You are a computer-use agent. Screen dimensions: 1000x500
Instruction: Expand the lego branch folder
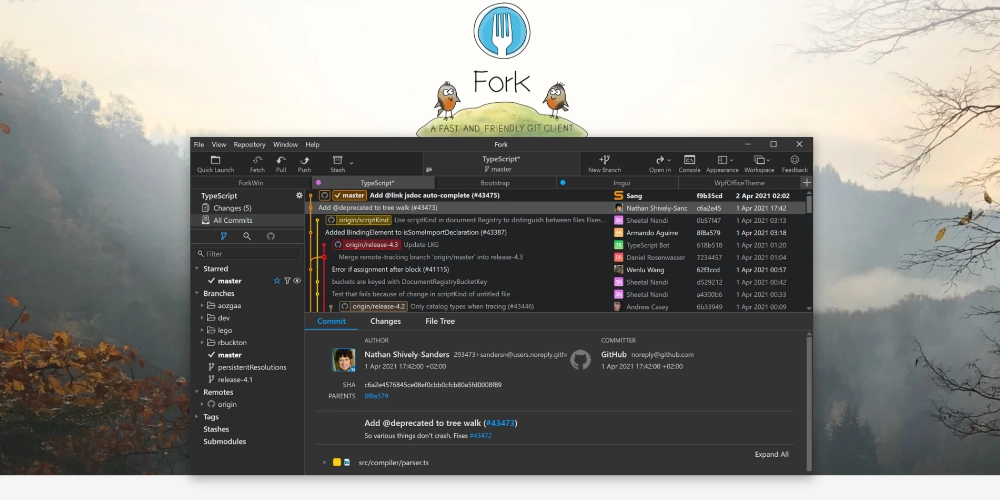[202, 330]
